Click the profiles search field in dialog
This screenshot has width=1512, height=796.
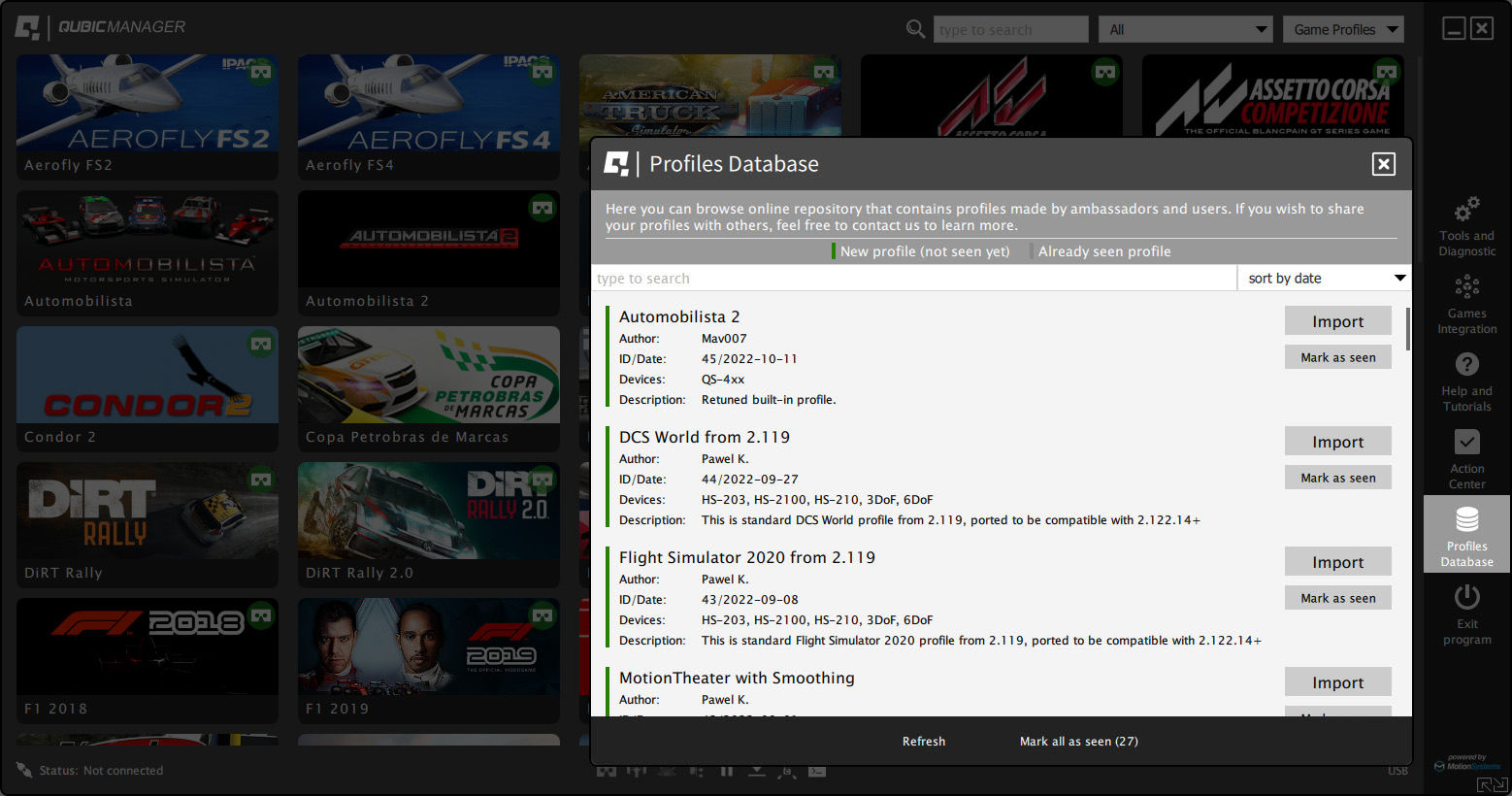pos(914,278)
